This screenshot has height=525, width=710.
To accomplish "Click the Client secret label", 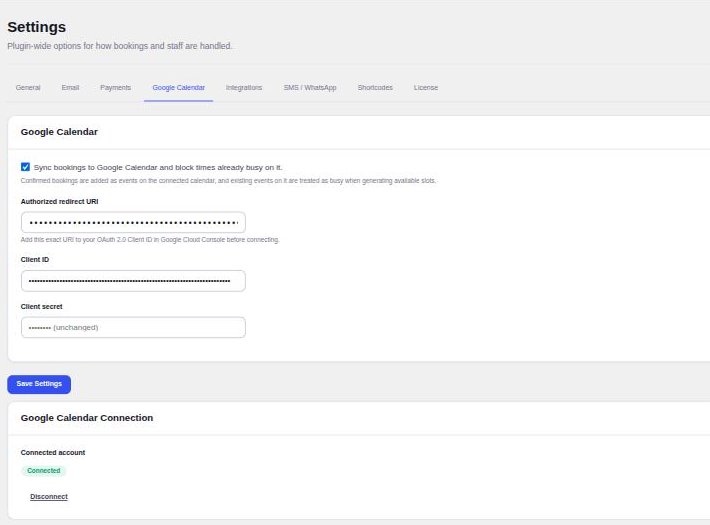I will click(x=42, y=307).
